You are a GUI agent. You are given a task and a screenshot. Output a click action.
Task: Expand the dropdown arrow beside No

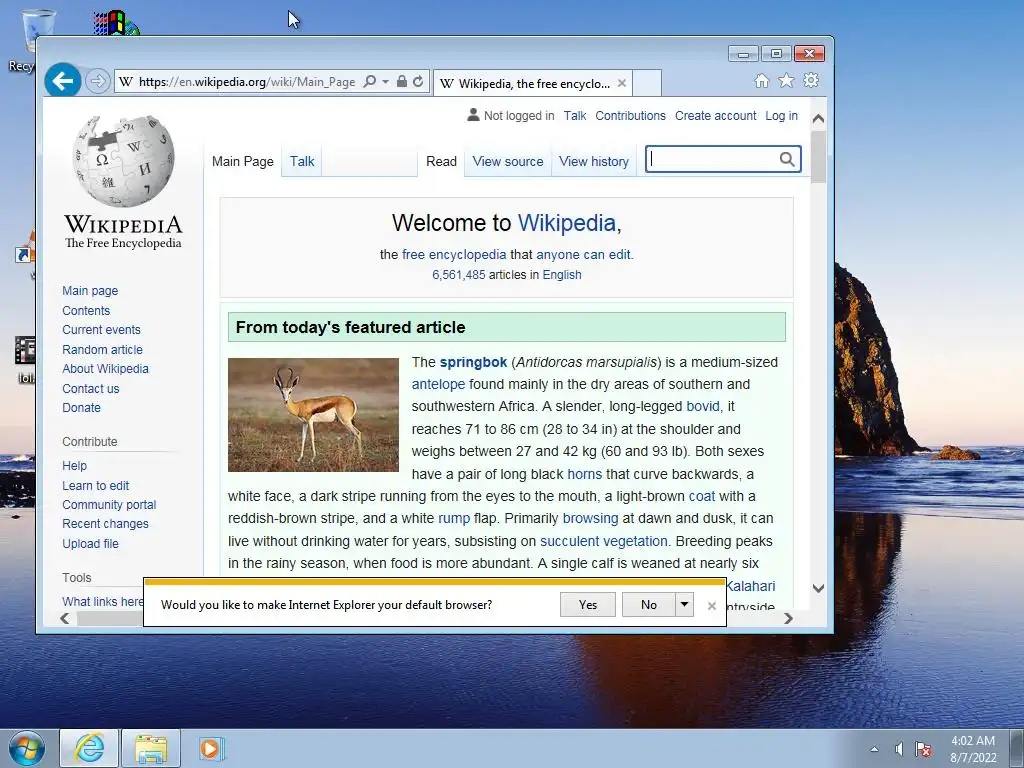pyautogui.click(x=684, y=605)
